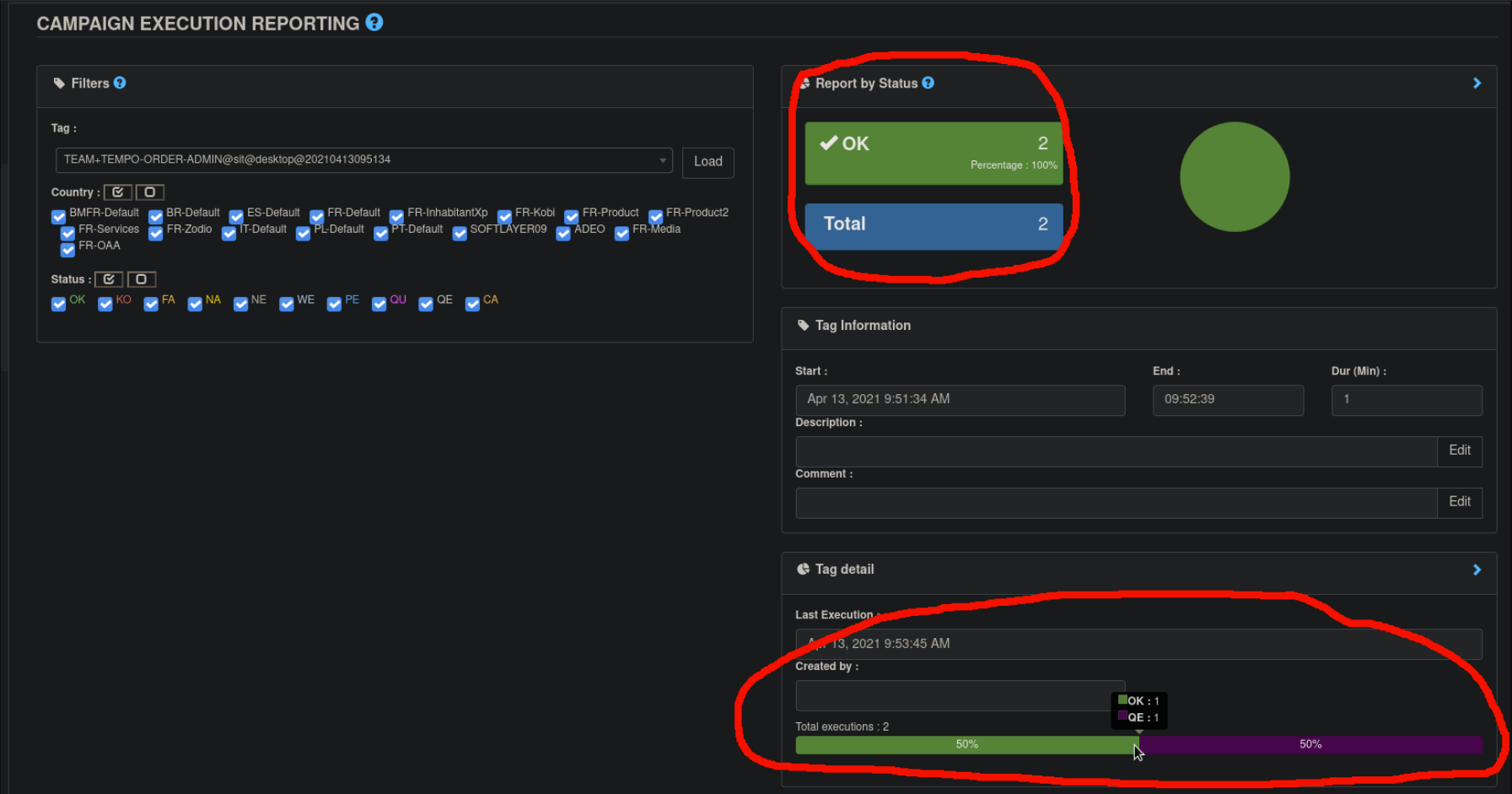This screenshot has width=1512, height=794.
Task: Open the Tag selection dropdown
Action: click(363, 160)
